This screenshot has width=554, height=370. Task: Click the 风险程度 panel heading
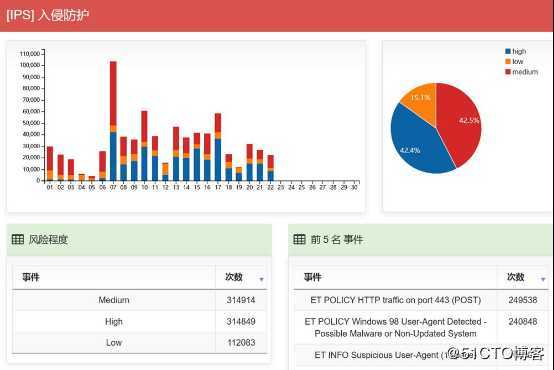48,240
